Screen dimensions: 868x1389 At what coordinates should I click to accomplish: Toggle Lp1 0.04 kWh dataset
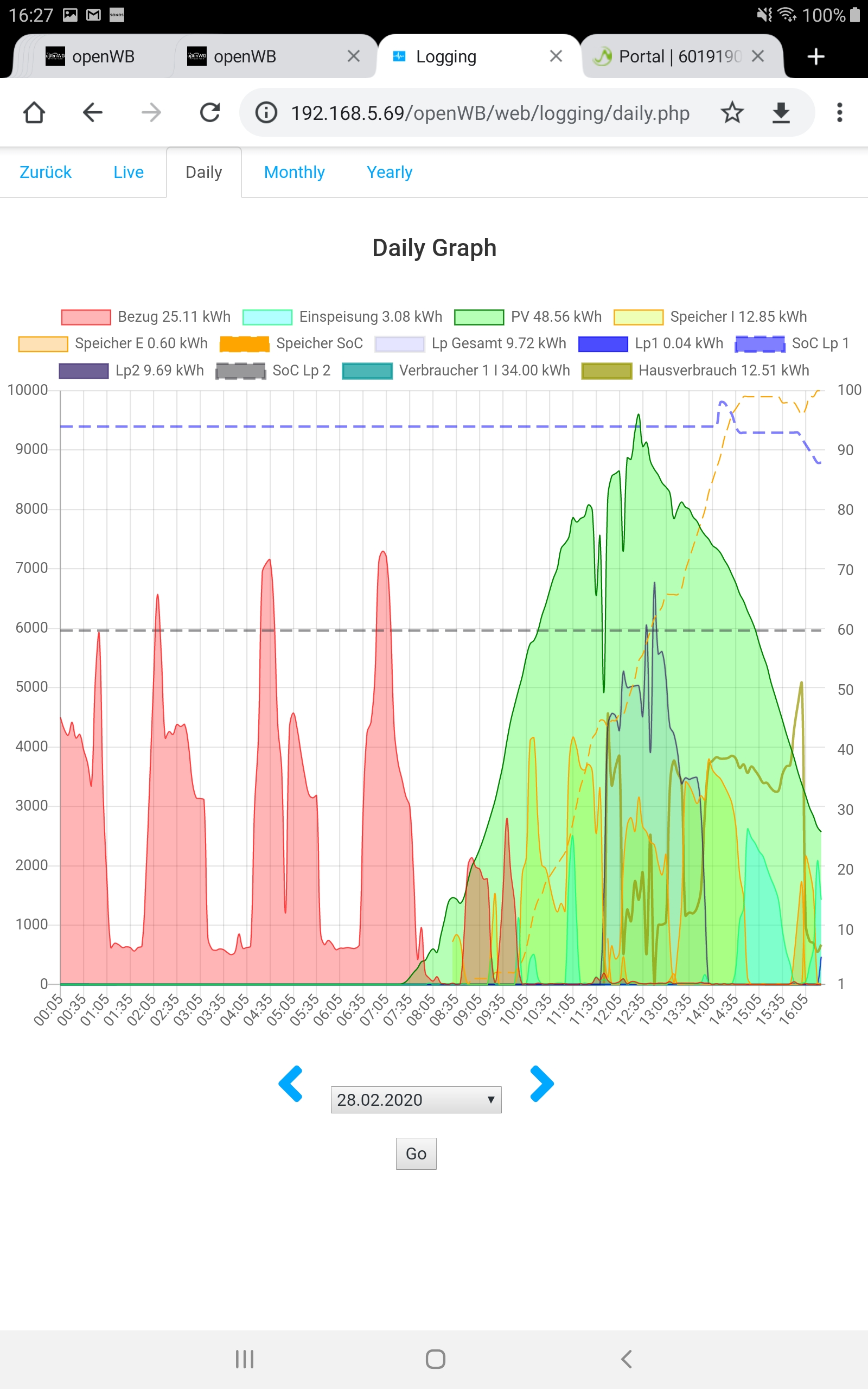click(651, 343)
